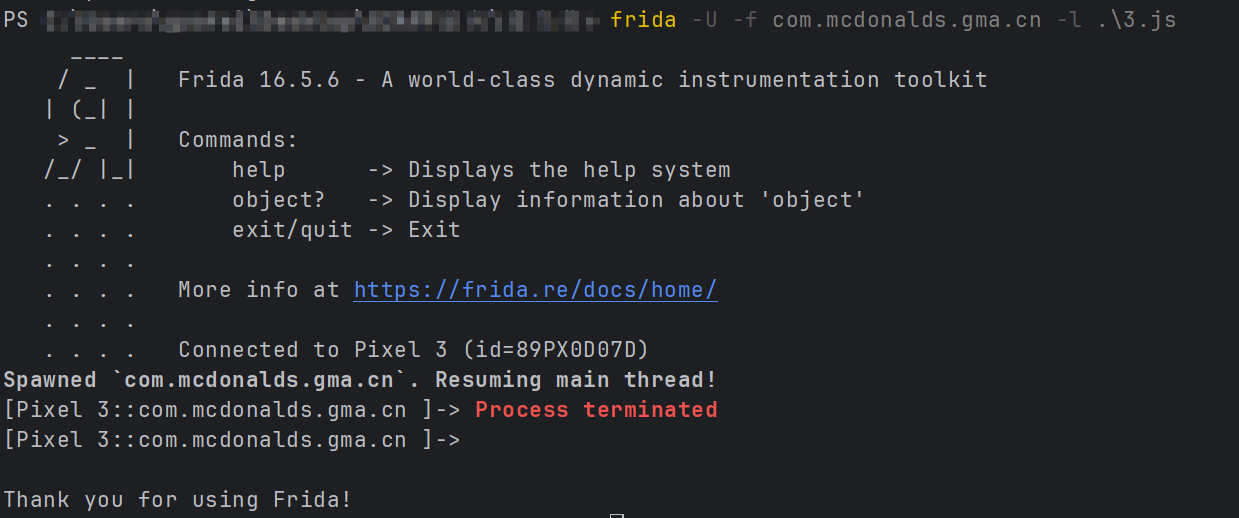Click the object? command entry
The image size is (1239, 518).
pyautogui.click(x=278, y=200)
